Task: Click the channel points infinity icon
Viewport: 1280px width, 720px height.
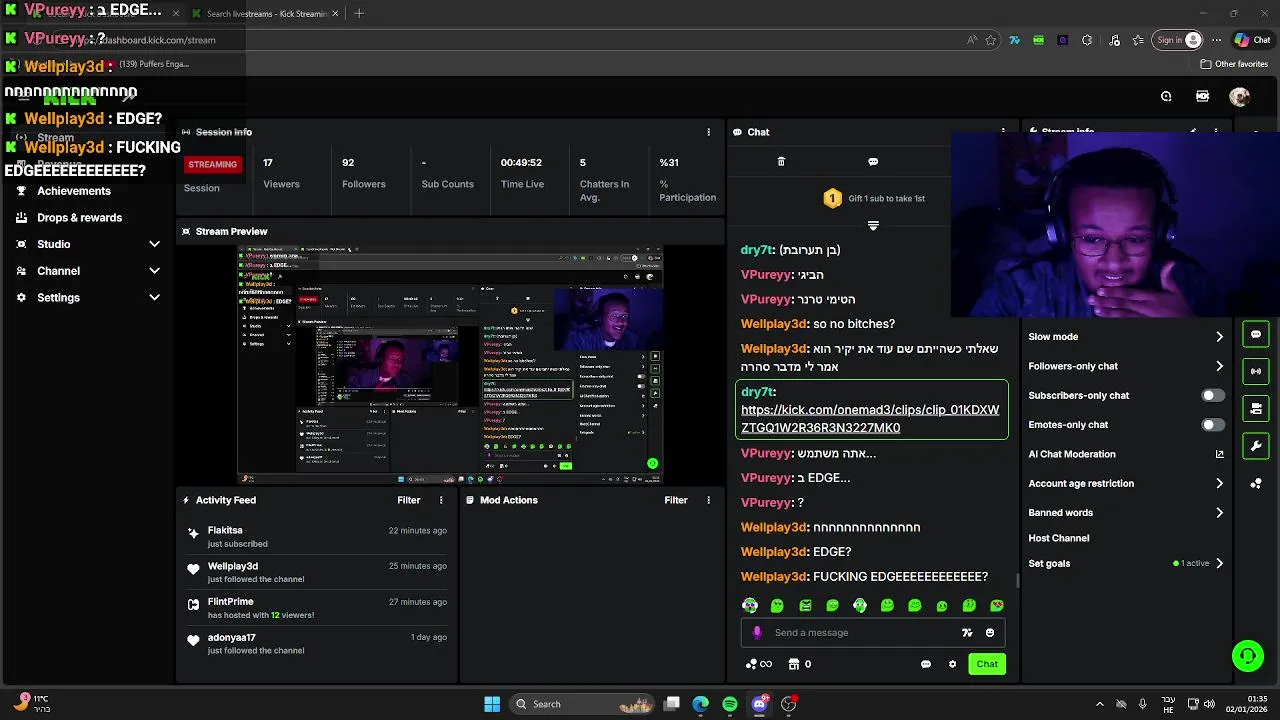Action: pos(759,664)
